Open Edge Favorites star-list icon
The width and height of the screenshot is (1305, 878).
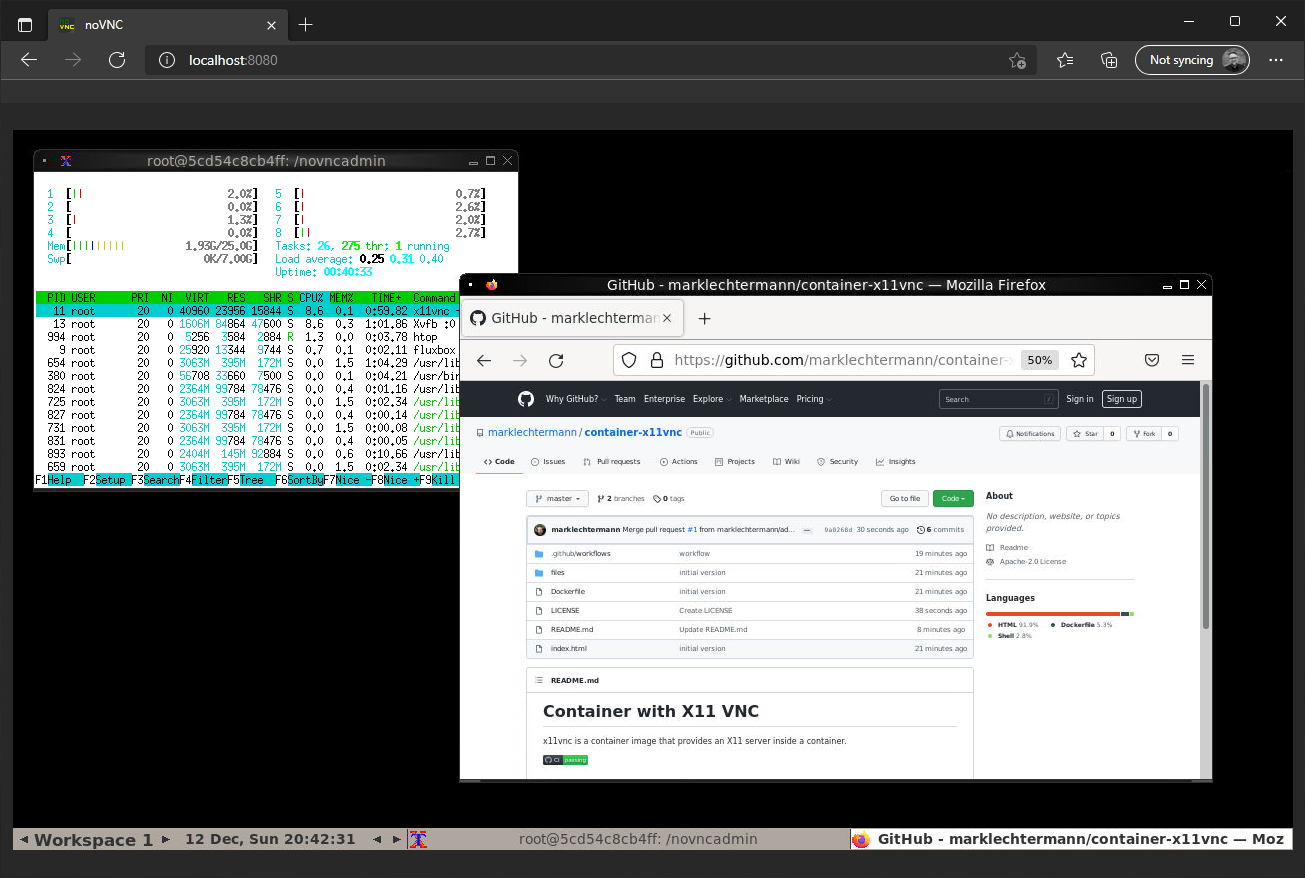point(1065,60)
